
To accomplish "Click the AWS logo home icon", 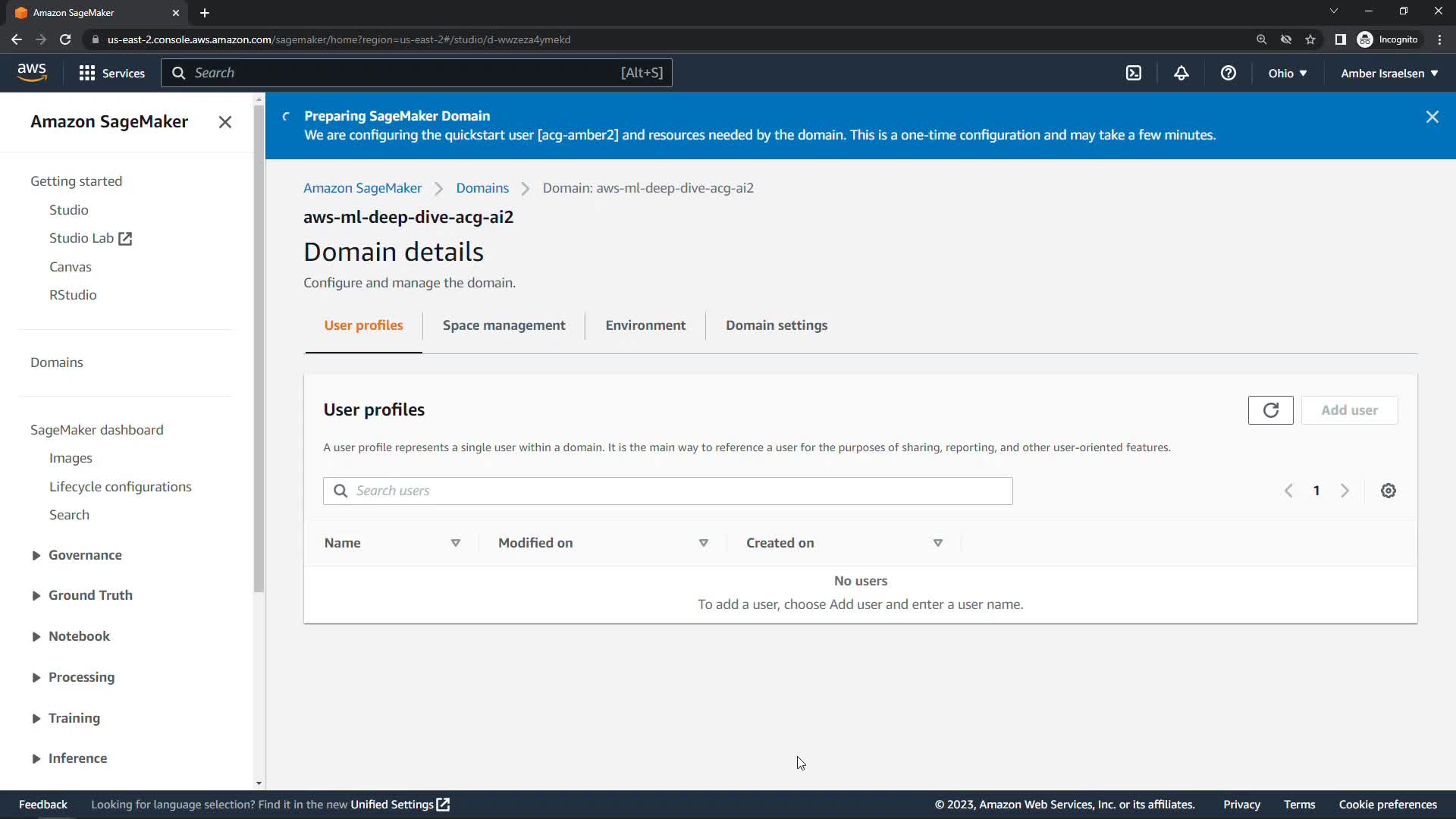I will [32, 73].
